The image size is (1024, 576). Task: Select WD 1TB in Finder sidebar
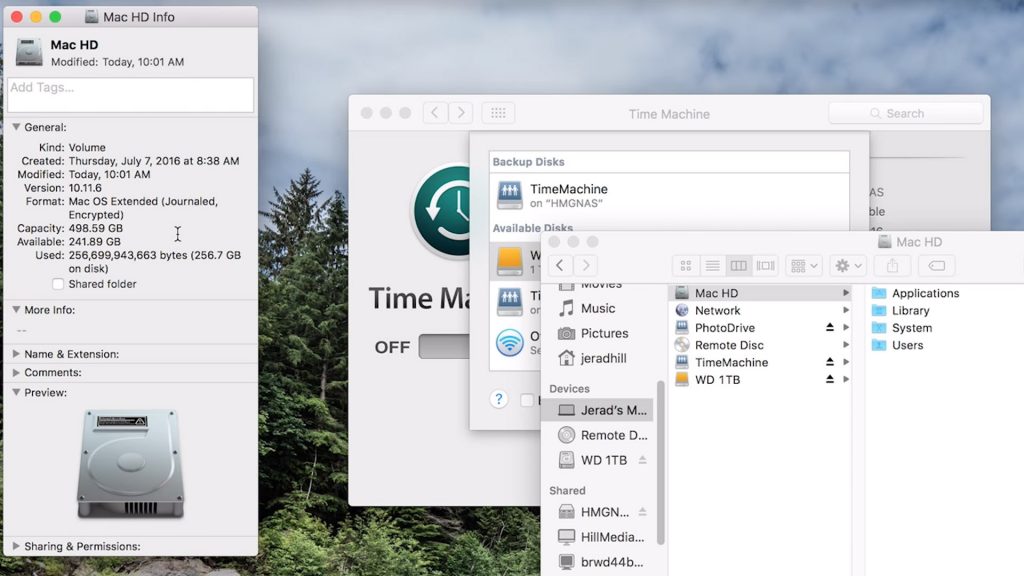598,460
